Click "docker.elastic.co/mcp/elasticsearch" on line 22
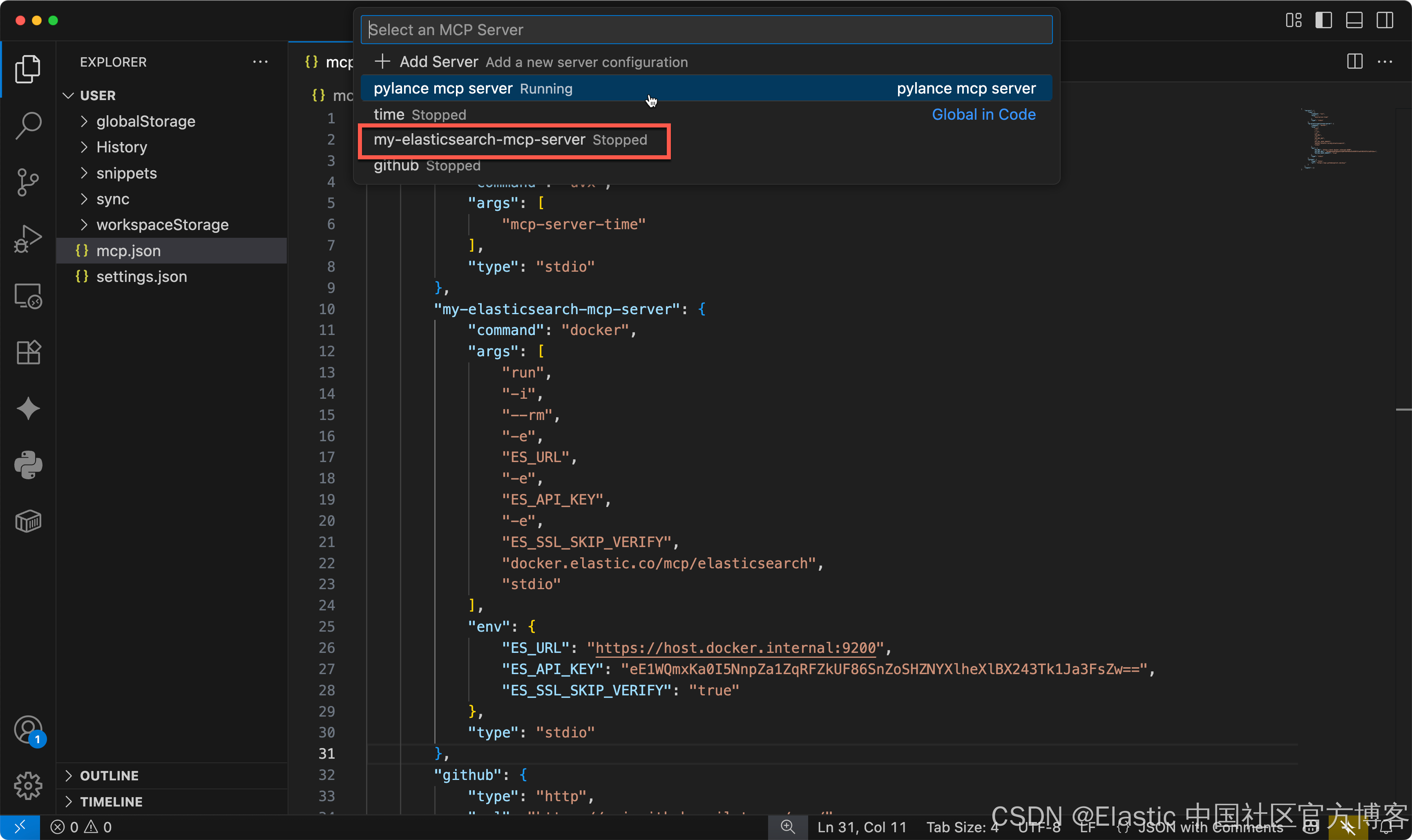 click(659, 563)
